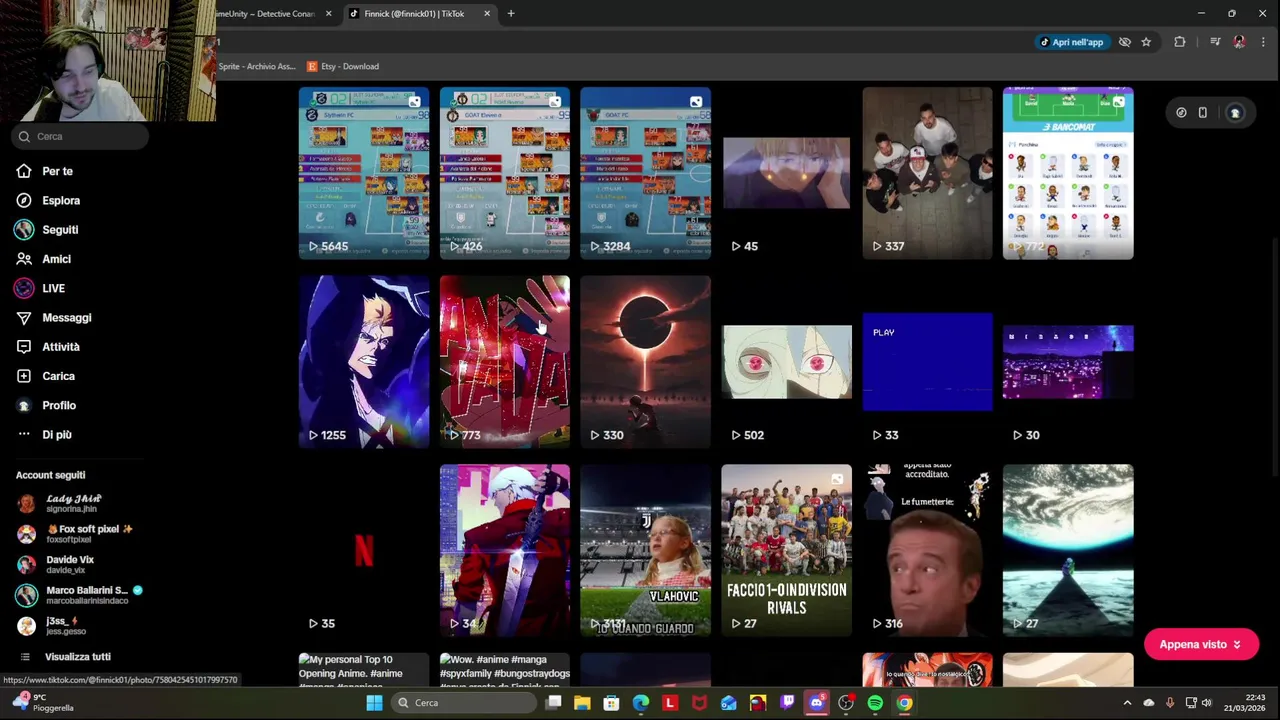This screenshot has width=1280, height=720.
Task: Open the video with 5645 views
Action: pos(364,173)
